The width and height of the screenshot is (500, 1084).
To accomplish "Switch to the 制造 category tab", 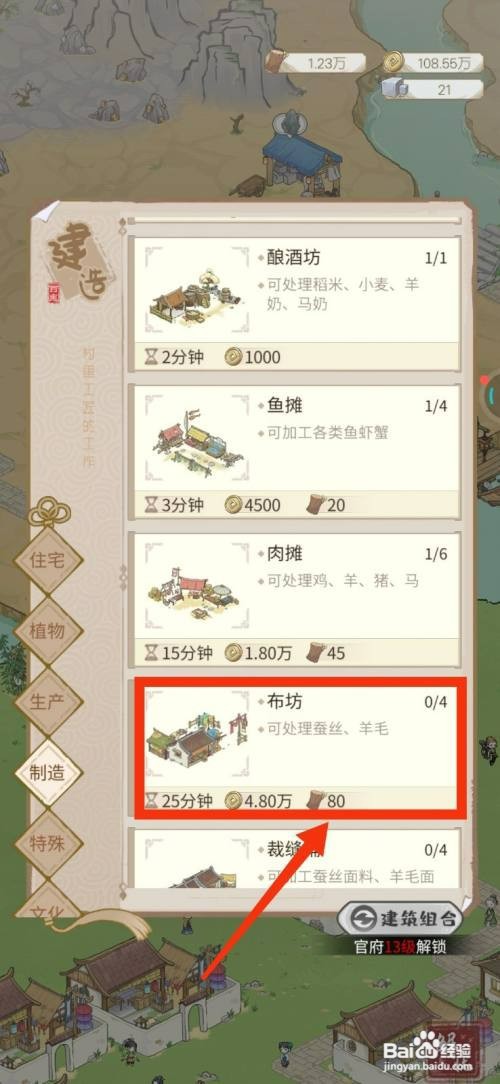I will (48, 773).
